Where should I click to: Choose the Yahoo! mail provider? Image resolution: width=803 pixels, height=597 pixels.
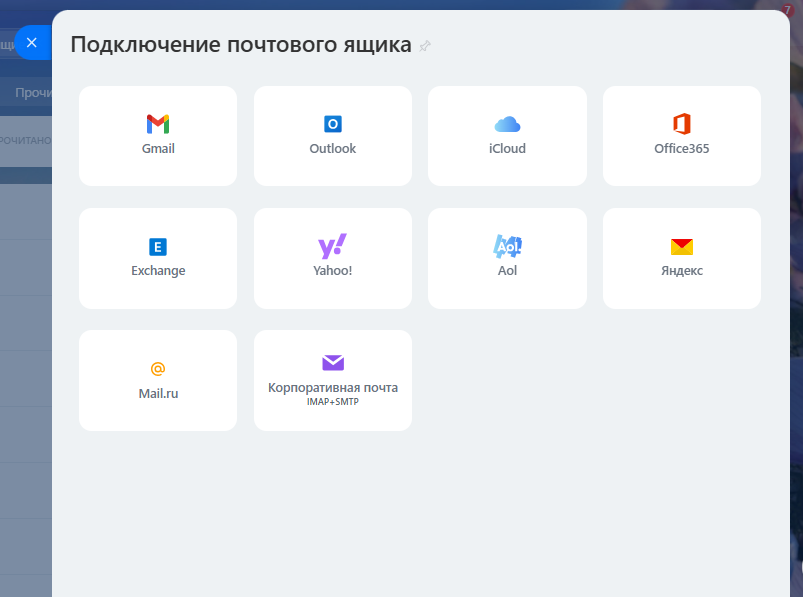click(333, 258)
